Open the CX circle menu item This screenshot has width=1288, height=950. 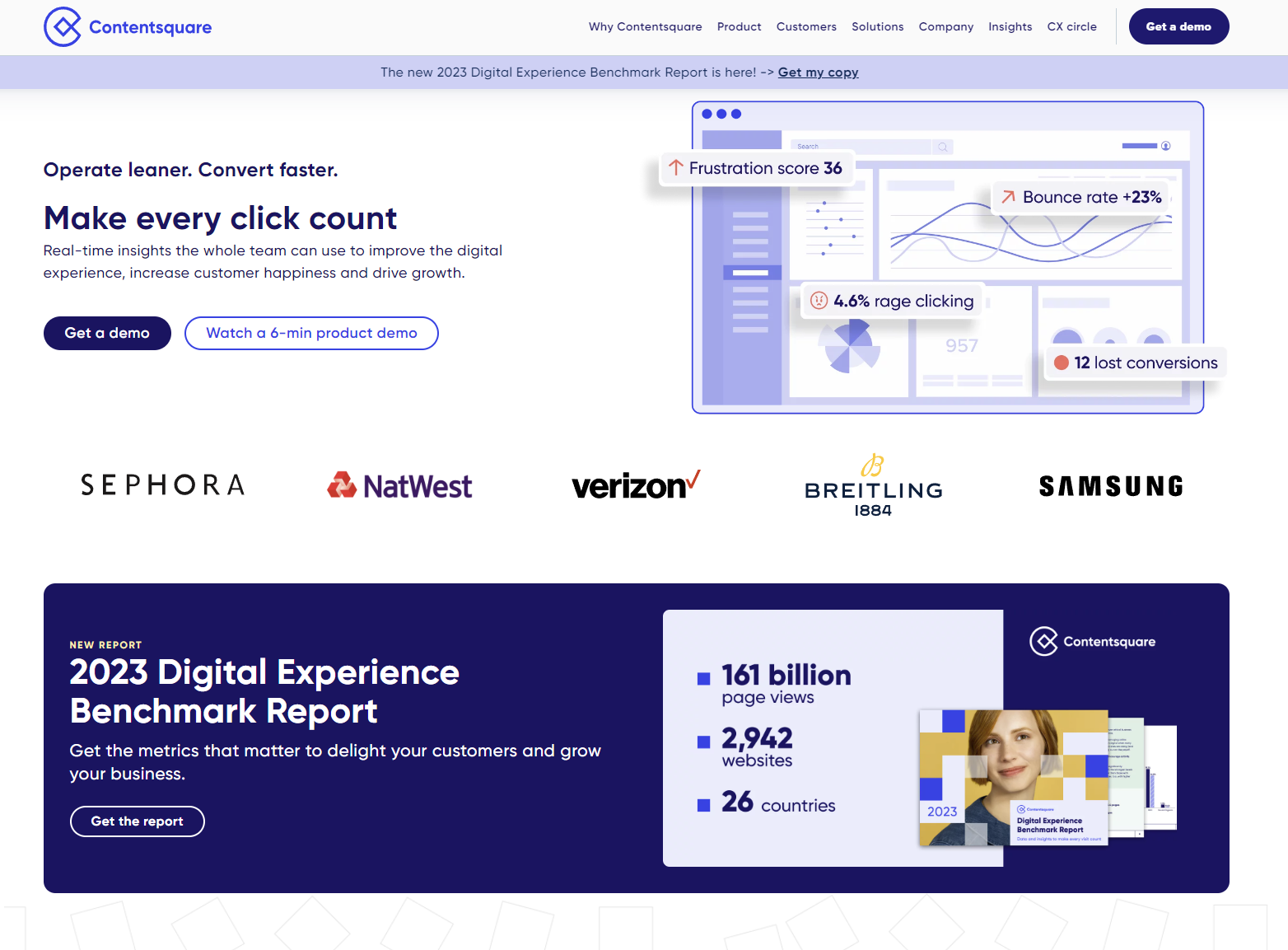pos(1071,26)
